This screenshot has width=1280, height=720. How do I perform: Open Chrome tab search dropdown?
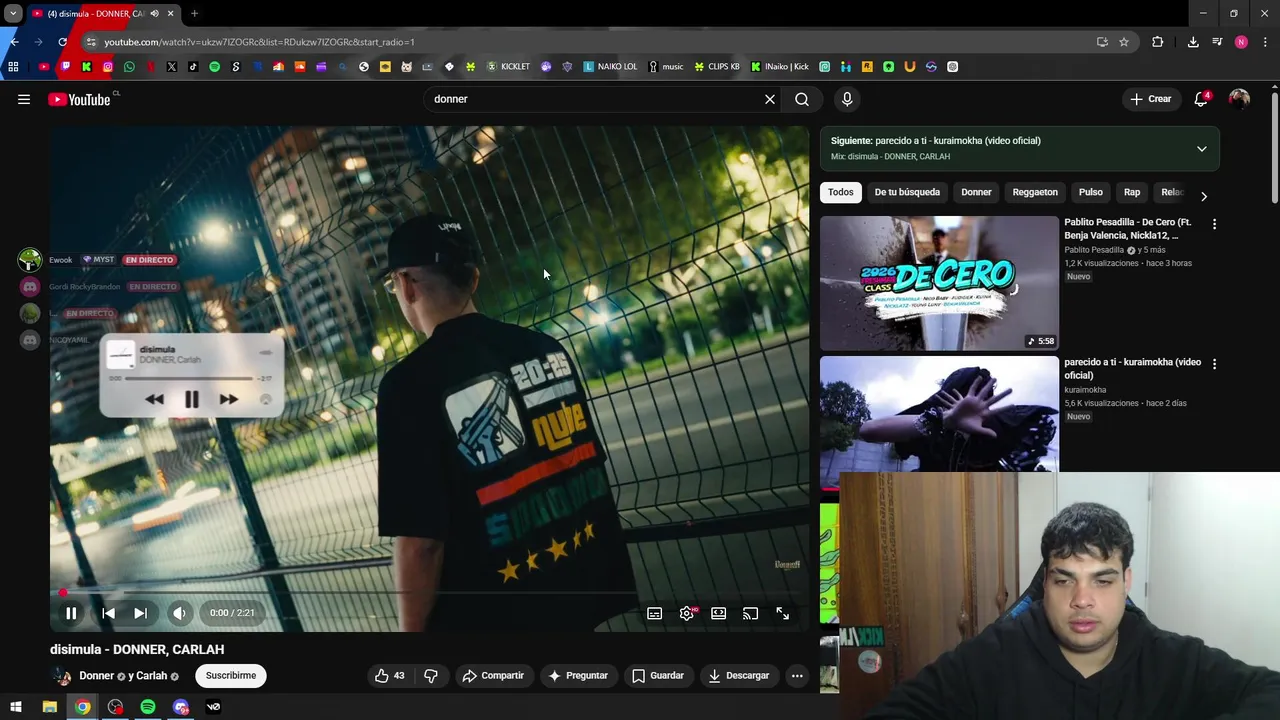click(x=13, y=14)
